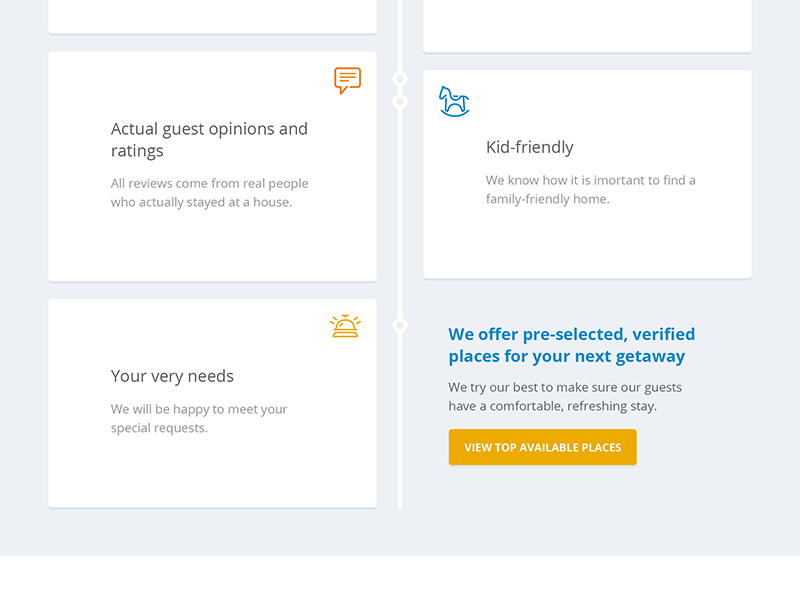Open the Actual guest opinions and ratings heading
Screen dimensions: 800x600
coord(209,140)
